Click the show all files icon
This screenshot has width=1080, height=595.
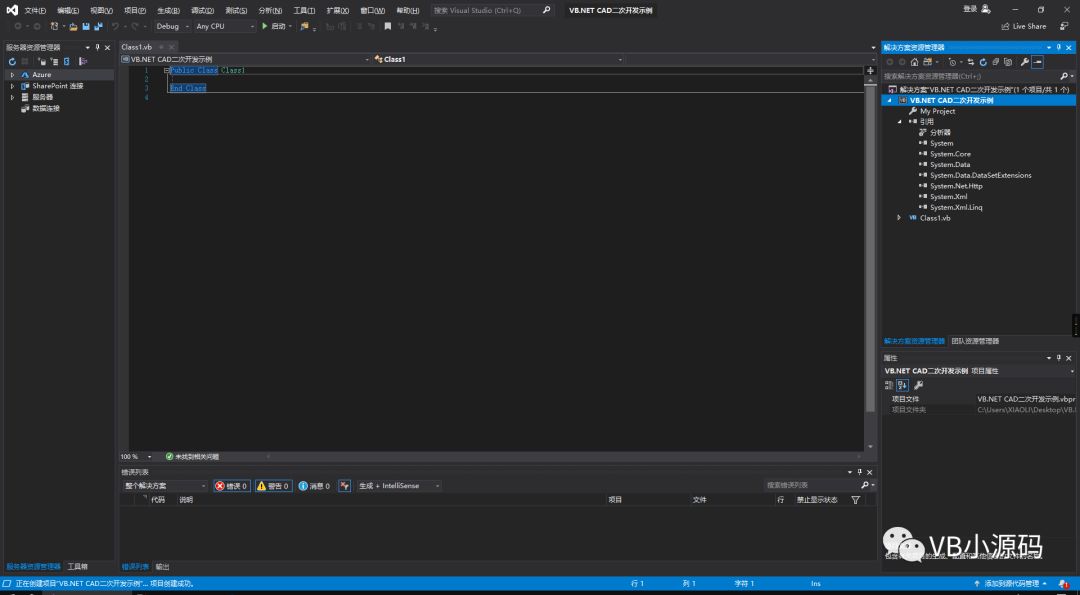click(1008, 62)
